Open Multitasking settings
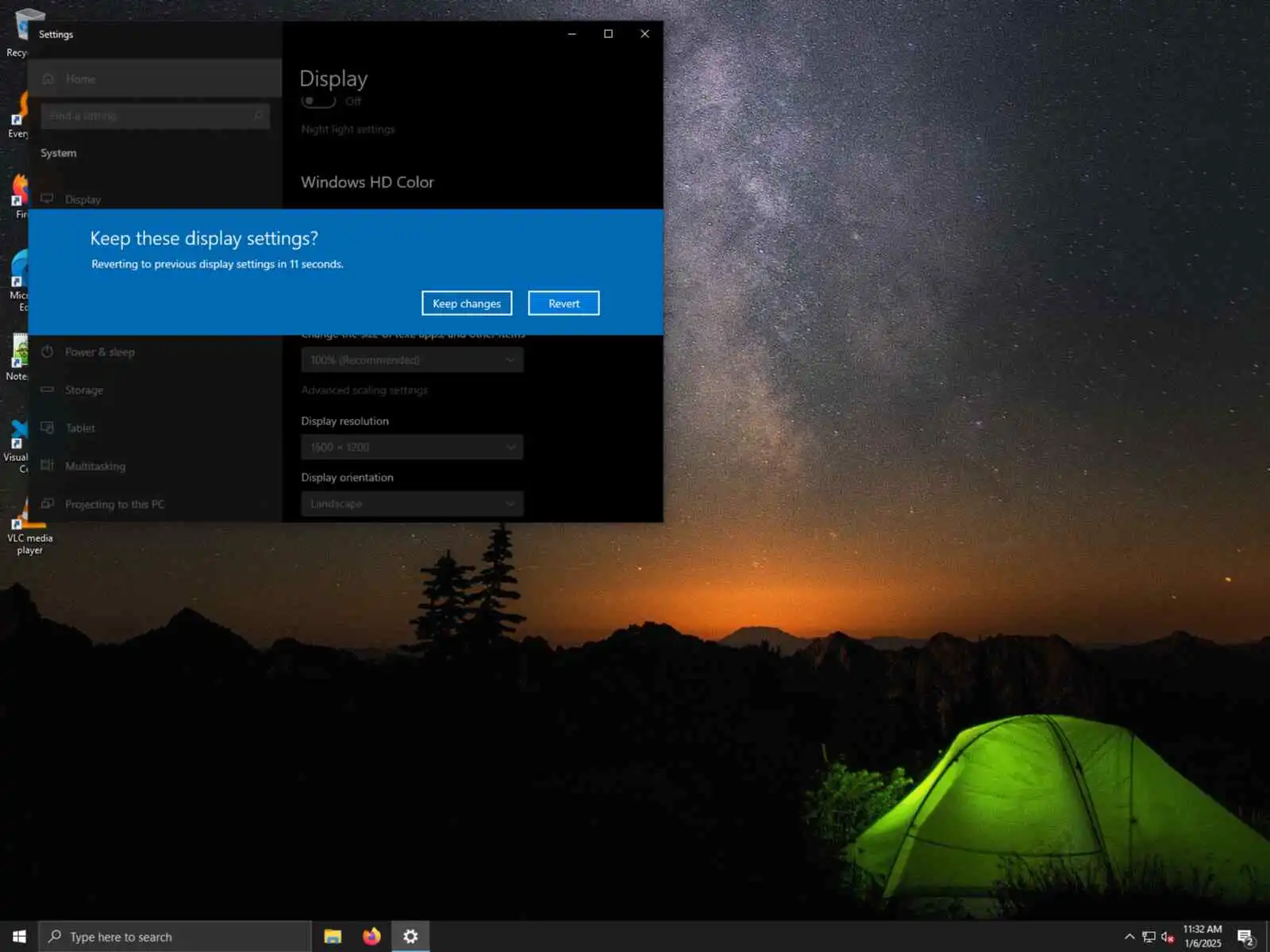The width and height of the screenshot is (1270, 952). 155,466
